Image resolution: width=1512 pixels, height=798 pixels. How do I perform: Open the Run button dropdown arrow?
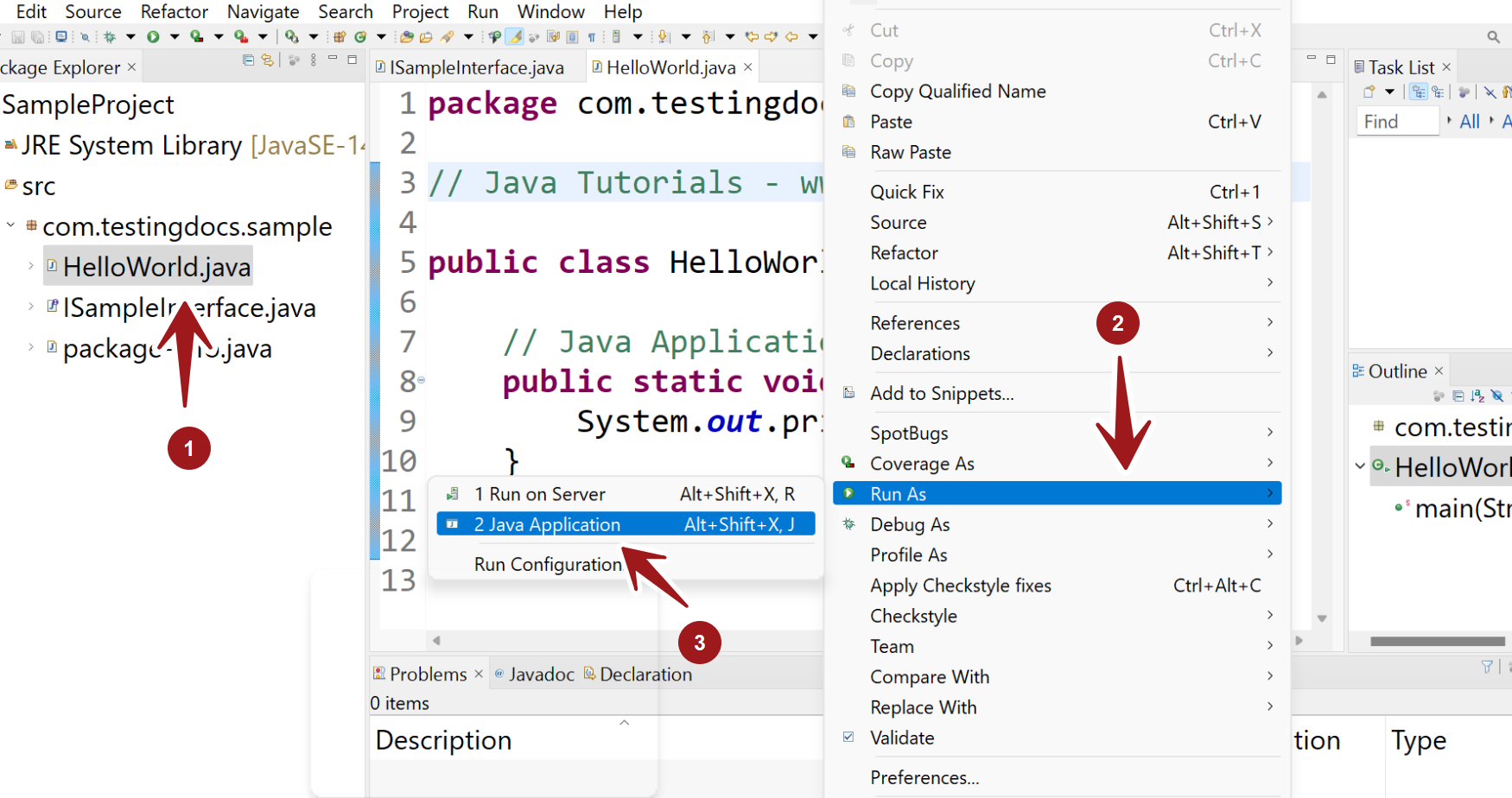pos(174,37)
